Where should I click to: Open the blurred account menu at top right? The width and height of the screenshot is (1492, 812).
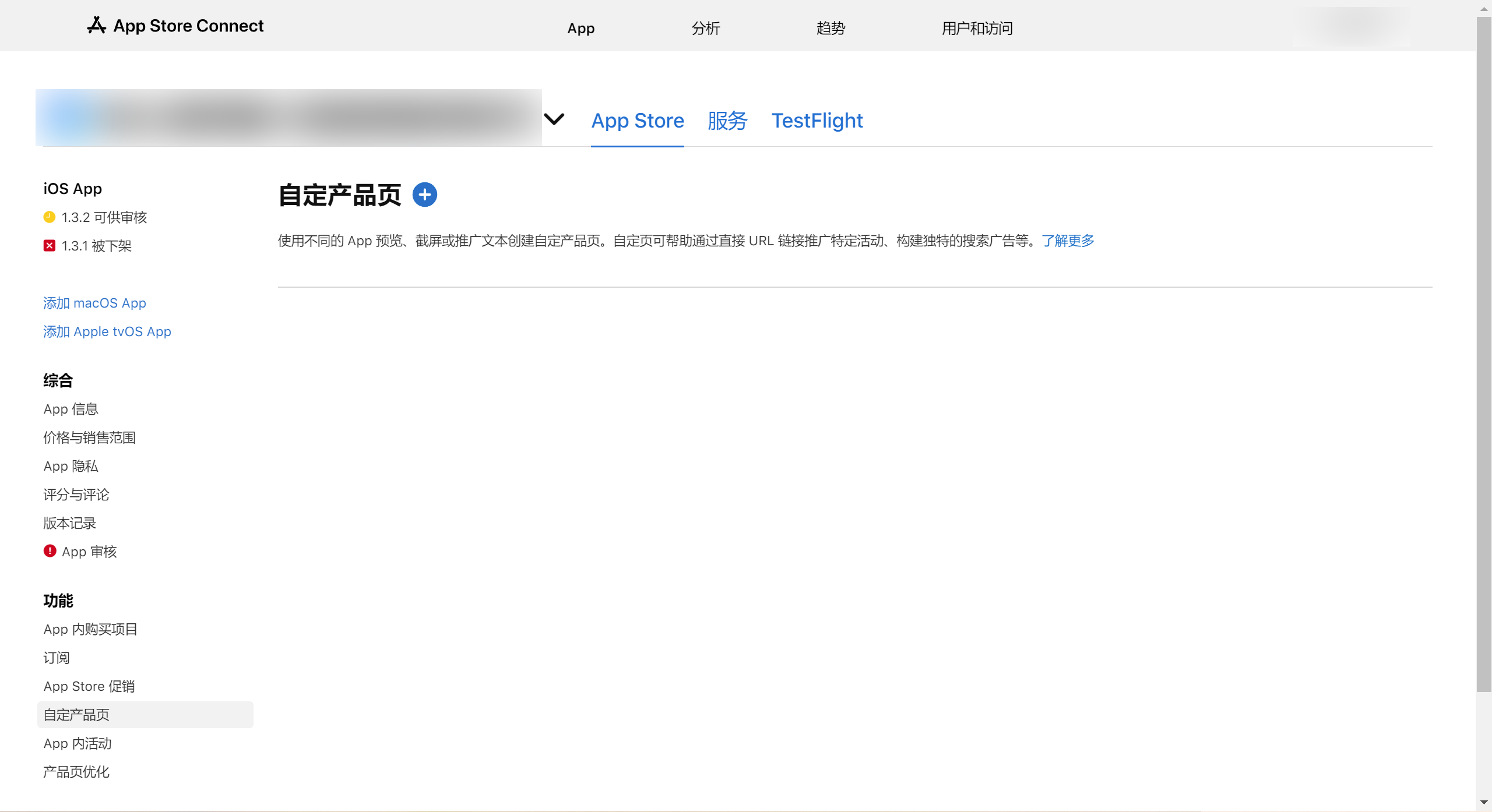pyautogui.click(x=1352, y=26)
